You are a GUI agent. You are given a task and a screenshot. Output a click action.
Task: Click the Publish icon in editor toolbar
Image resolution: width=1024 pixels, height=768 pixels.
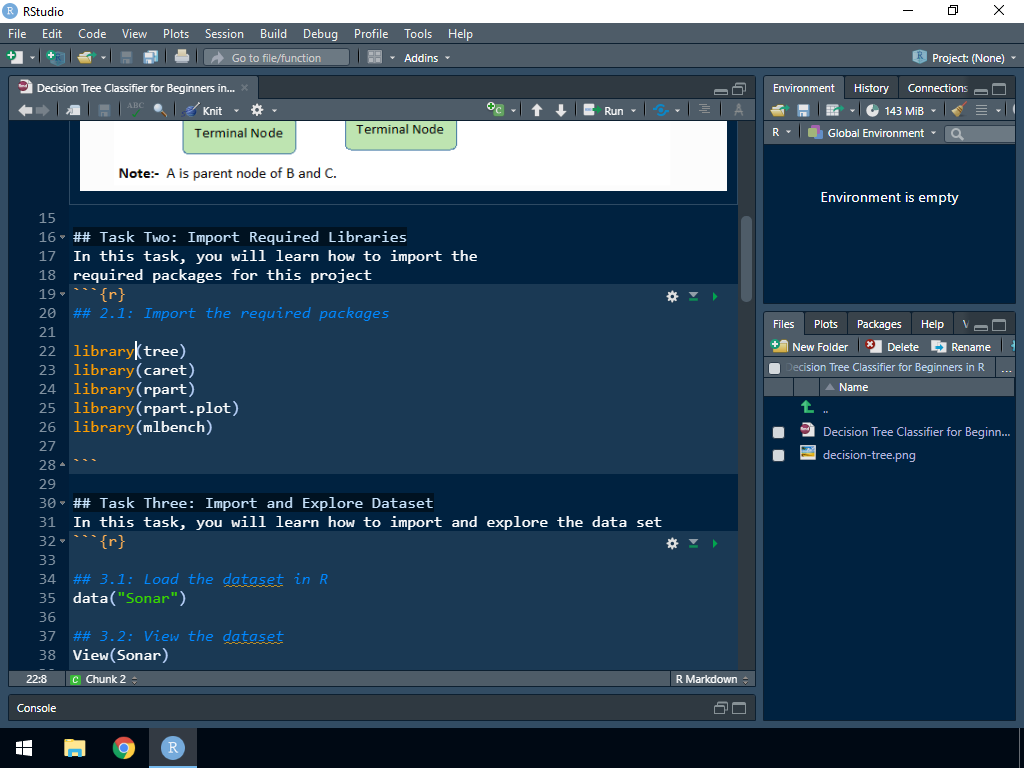pyautogui.click(x=661, y=110)
